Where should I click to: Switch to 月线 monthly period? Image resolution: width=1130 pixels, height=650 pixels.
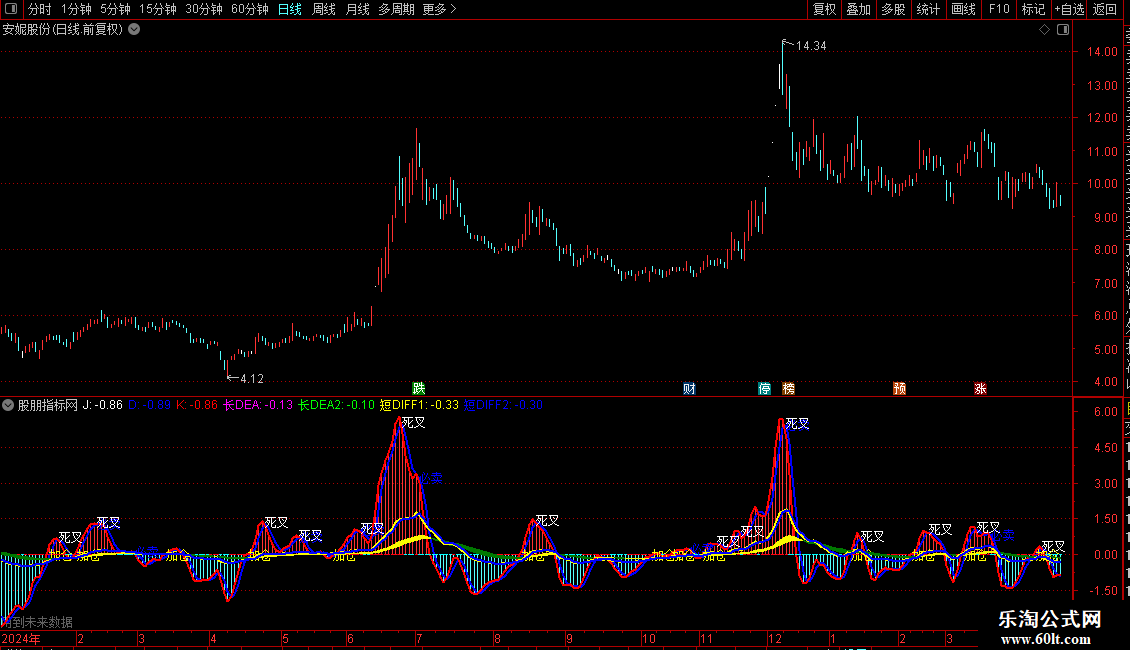[357, 9]
